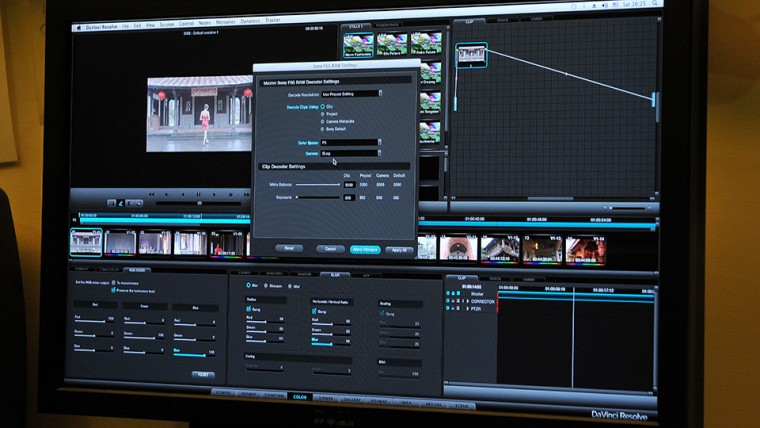Viewport: 760px width, 428px height.
Task: Click the Apply All button
Action: pyautogui.click(x=399, y=250)
